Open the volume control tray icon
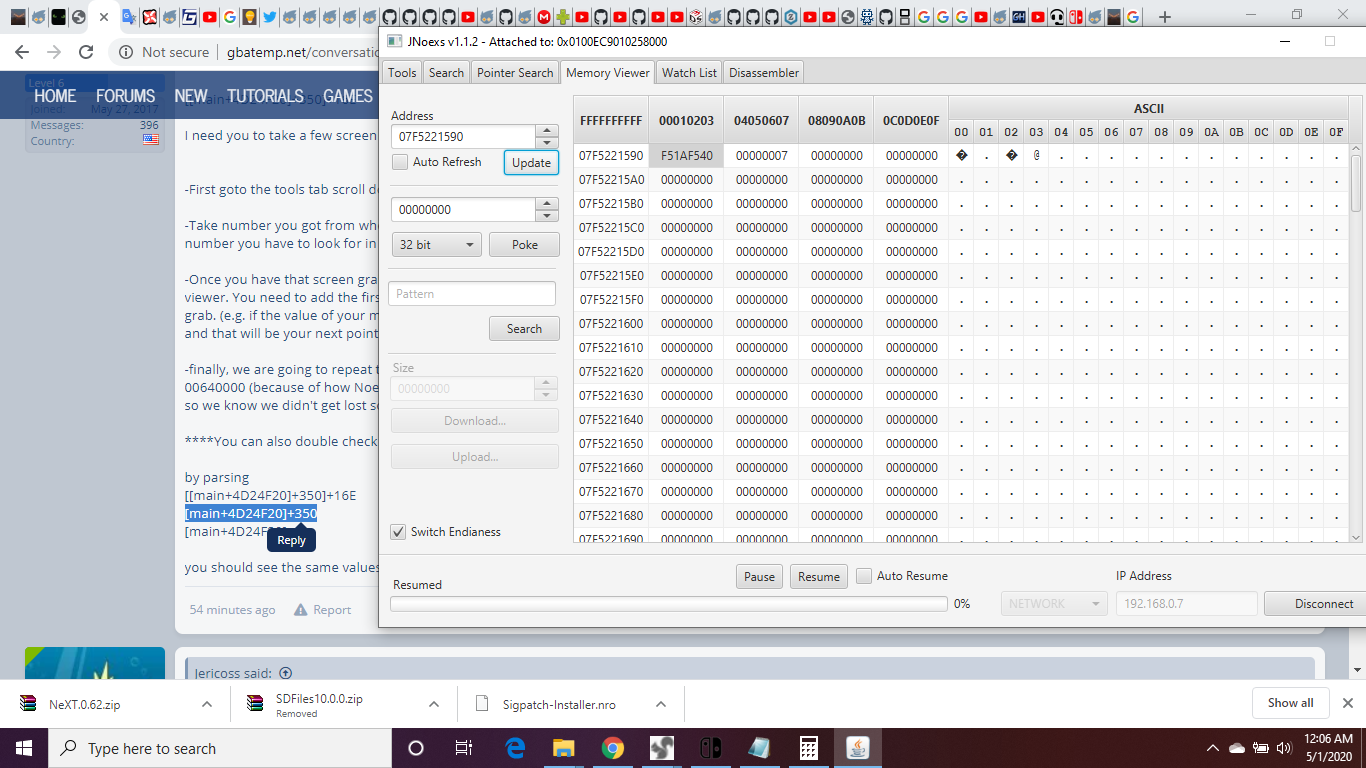The image size is (1366, 768). click(x=1284, y=748)
